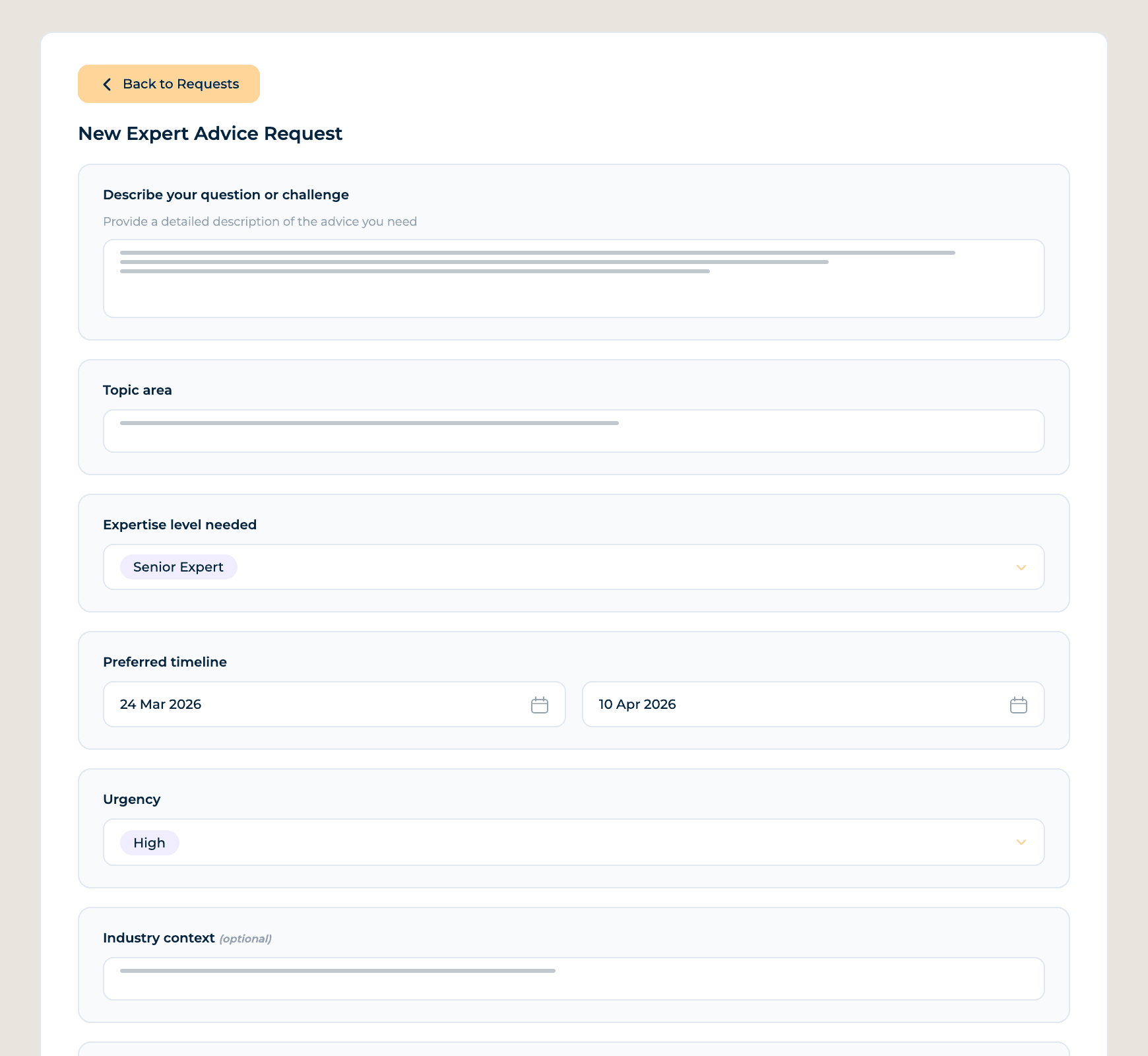Select the High urgency chip
The image size is (1148, 1056).
(x=149, y=843)
